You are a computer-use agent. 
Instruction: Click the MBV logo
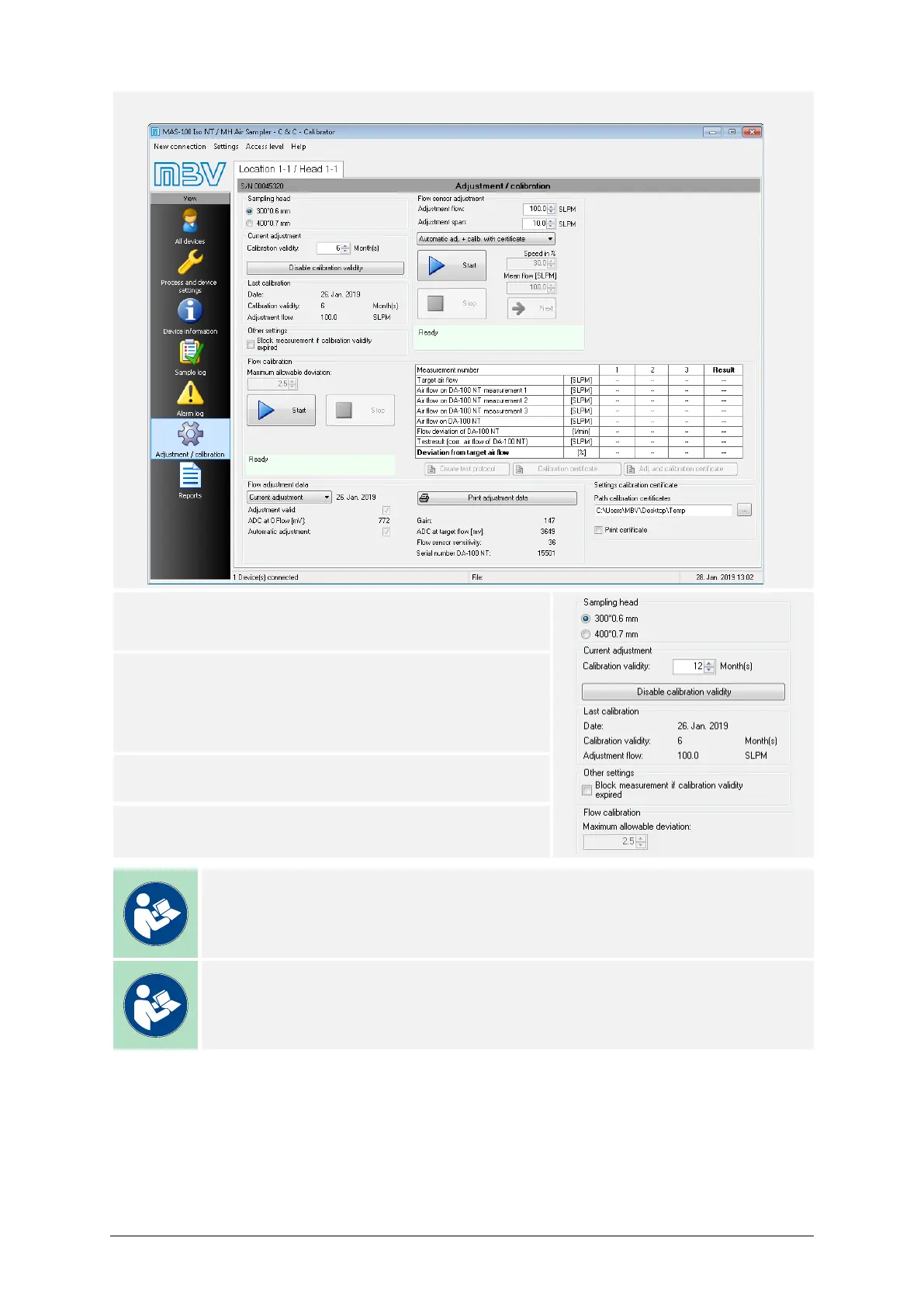[x=190, y=175]
